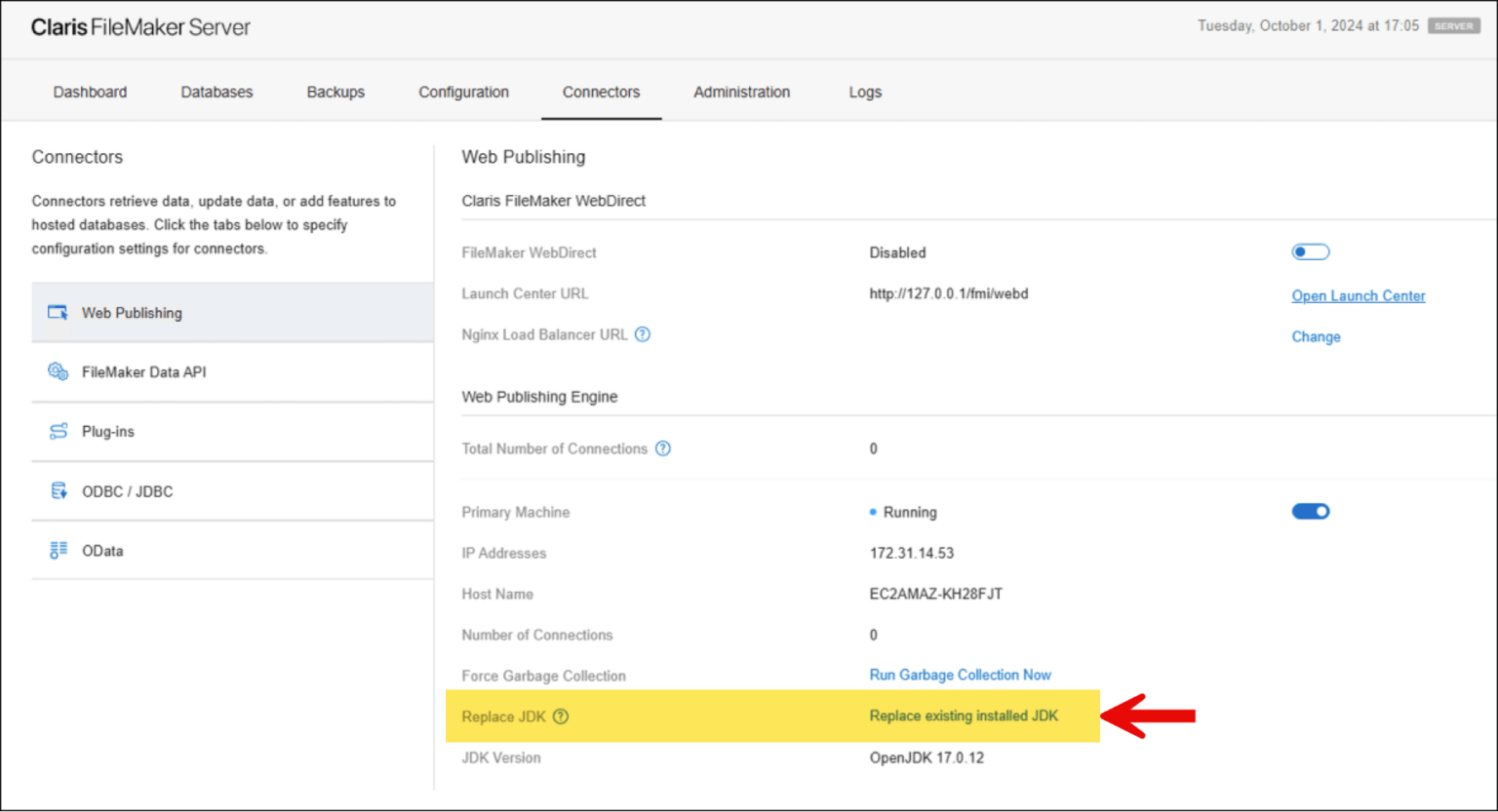The image size is (1498, 812).
Task: Disable the Primary Machine toggle
Action: click(x=1310, y=511)
